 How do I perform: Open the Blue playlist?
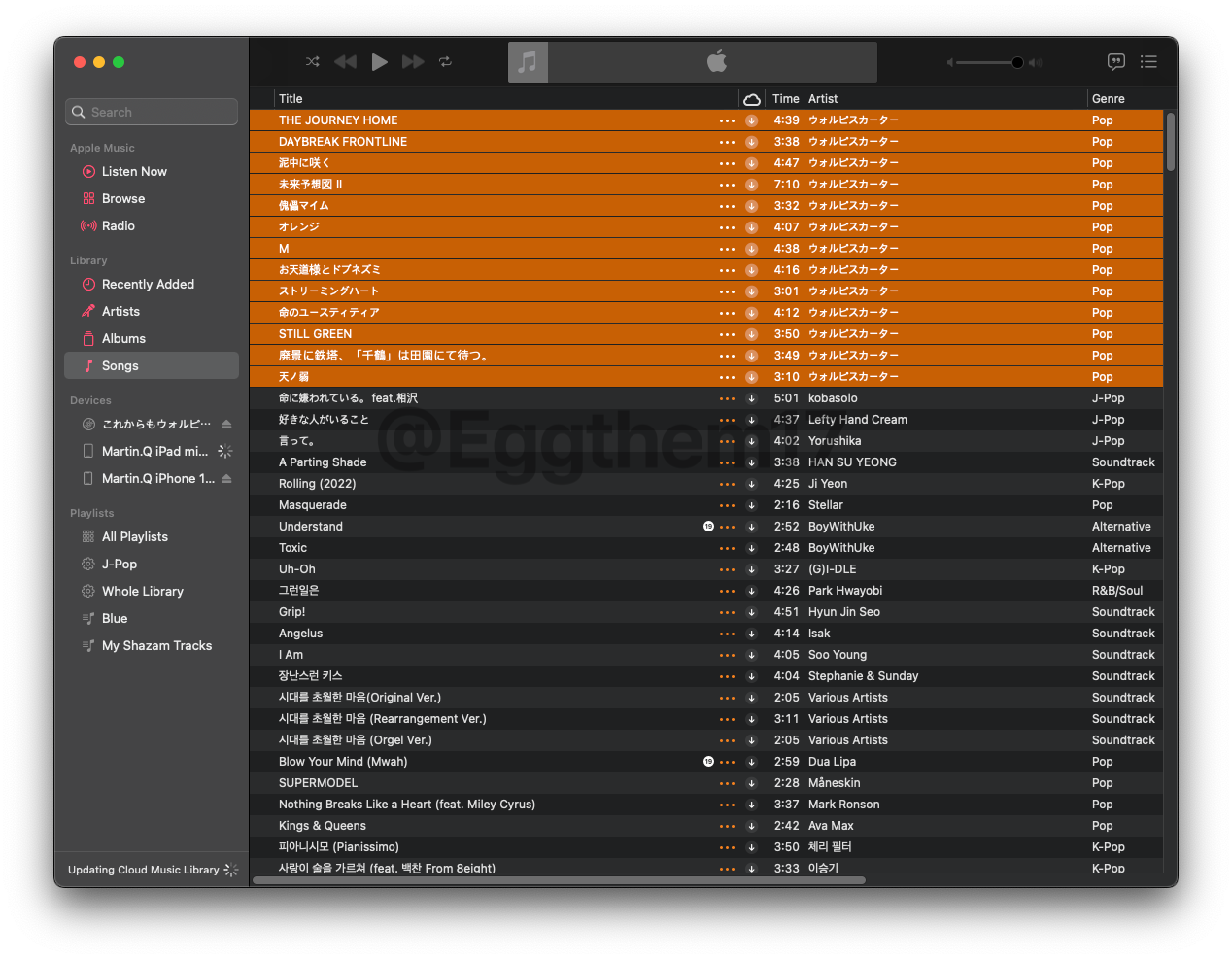tap(115, 618)
